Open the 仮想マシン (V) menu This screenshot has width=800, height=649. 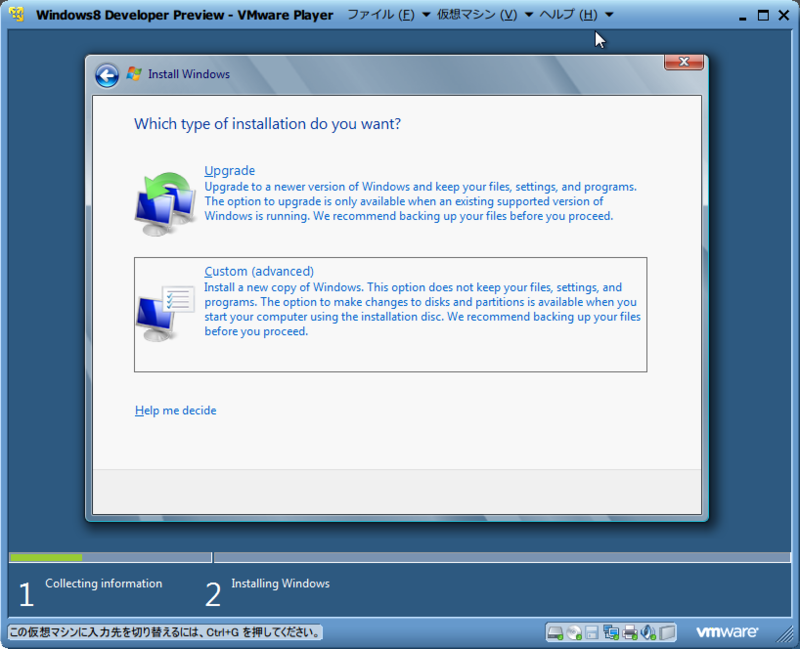[x=477, y=15]
